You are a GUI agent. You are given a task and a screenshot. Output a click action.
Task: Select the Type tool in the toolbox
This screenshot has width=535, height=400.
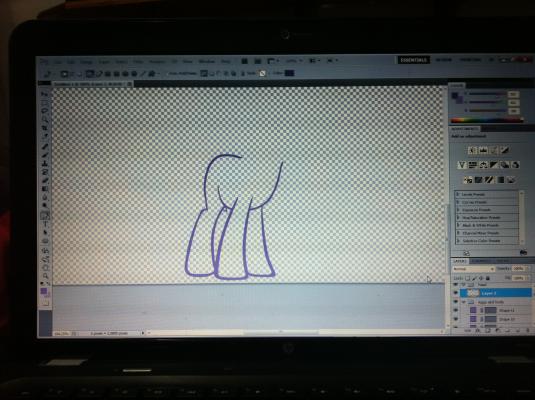[45, 224]
